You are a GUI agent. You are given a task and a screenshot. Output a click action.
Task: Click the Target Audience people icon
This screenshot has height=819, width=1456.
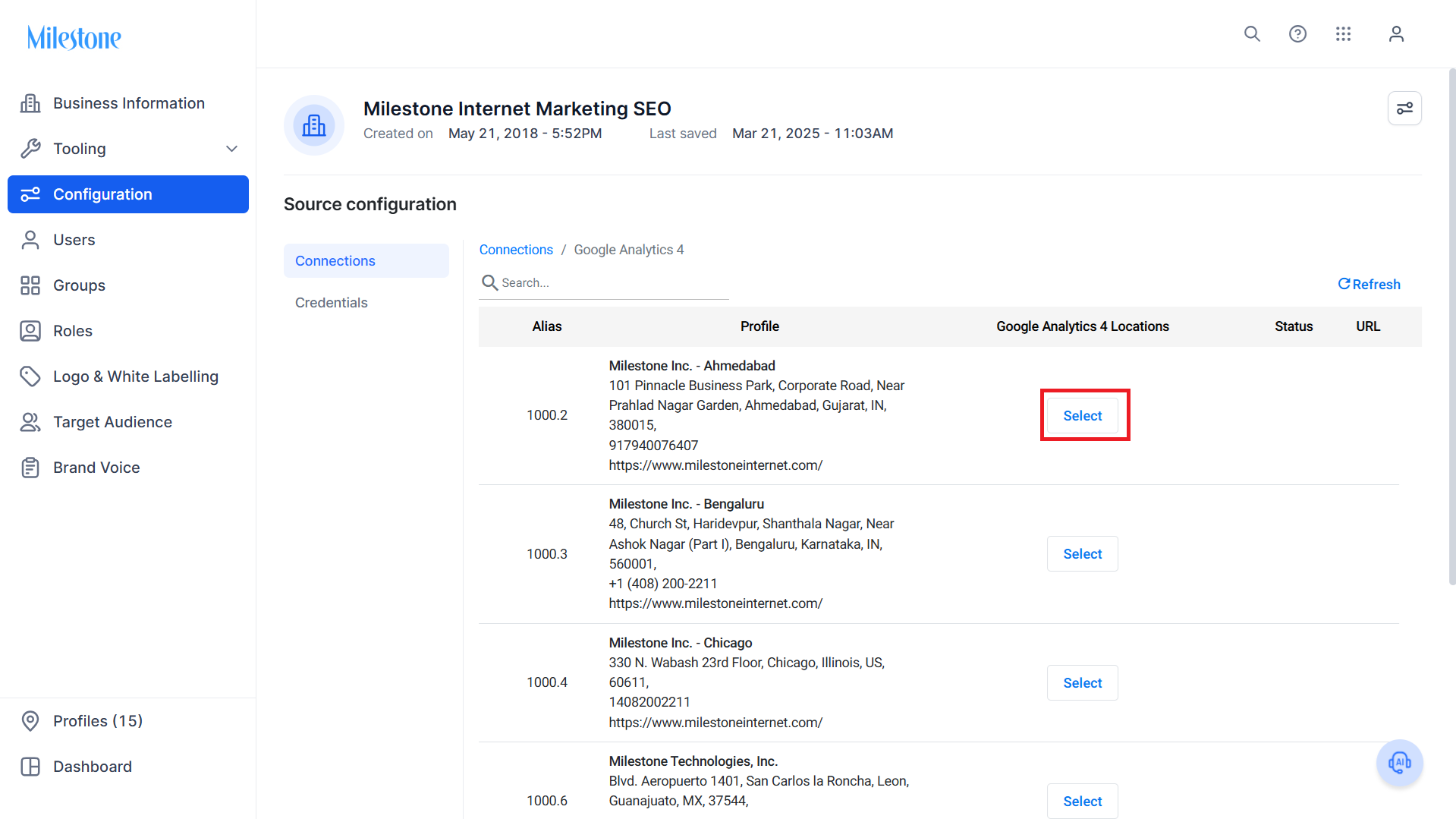(30, 422)
